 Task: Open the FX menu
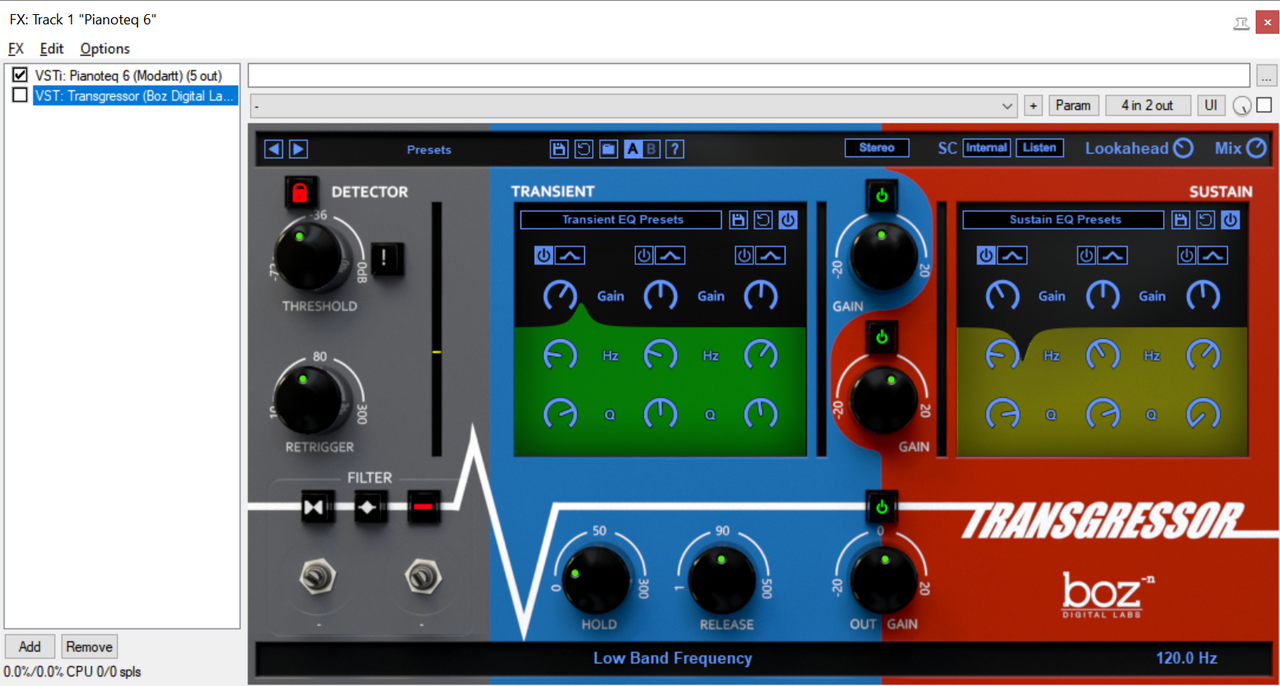pyautogui.click(x=16, y=48)
